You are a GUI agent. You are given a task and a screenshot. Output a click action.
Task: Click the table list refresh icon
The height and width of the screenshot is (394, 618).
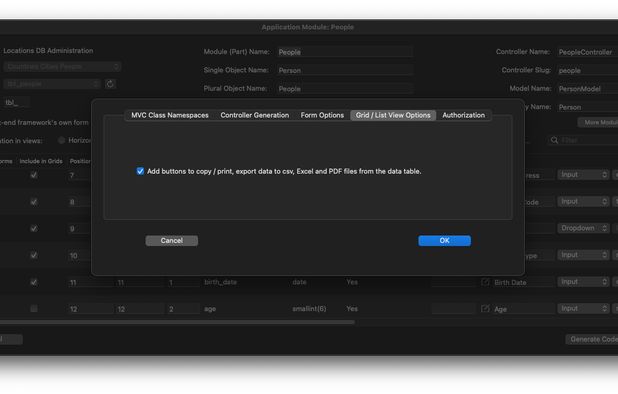point(110,84)
